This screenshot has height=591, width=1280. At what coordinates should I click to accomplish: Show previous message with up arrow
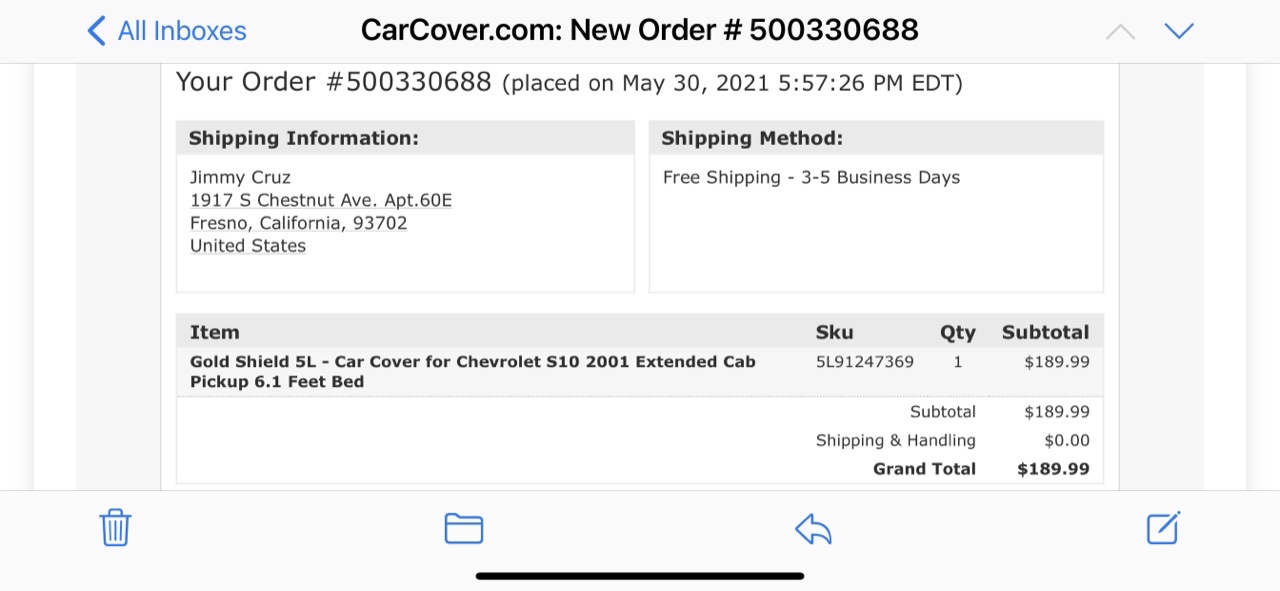click(1121, 31)
